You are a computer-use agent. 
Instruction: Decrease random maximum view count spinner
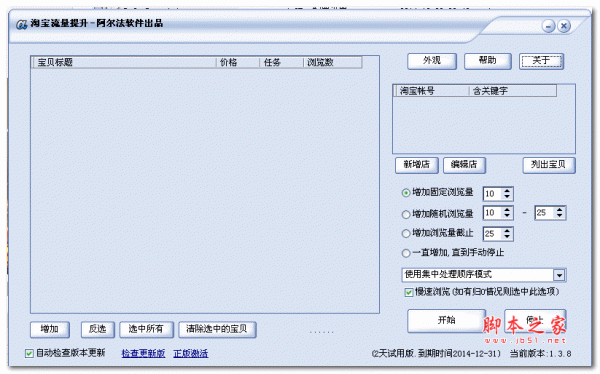point(559,216)
